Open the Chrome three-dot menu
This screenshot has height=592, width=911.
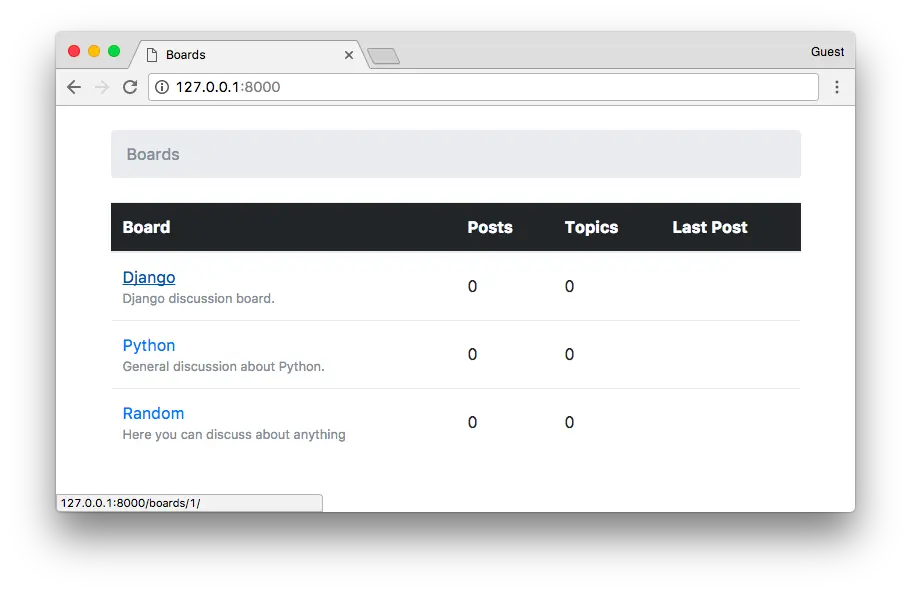tap(837, 87)
